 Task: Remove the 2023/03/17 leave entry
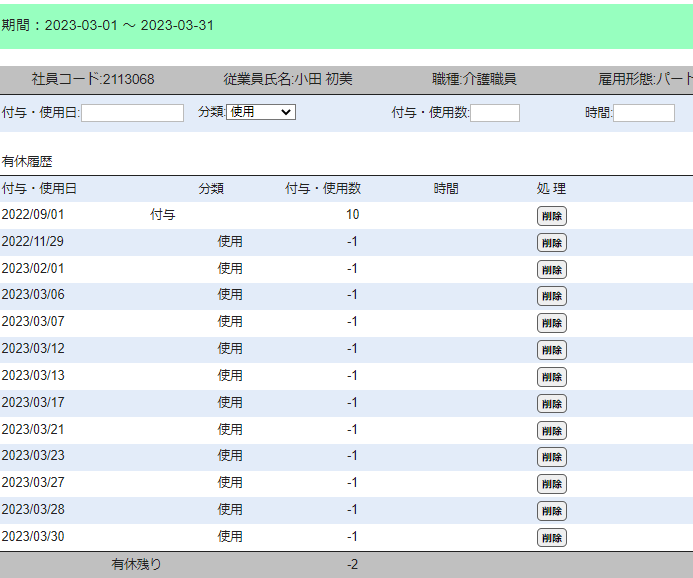[x=551, y=403]
